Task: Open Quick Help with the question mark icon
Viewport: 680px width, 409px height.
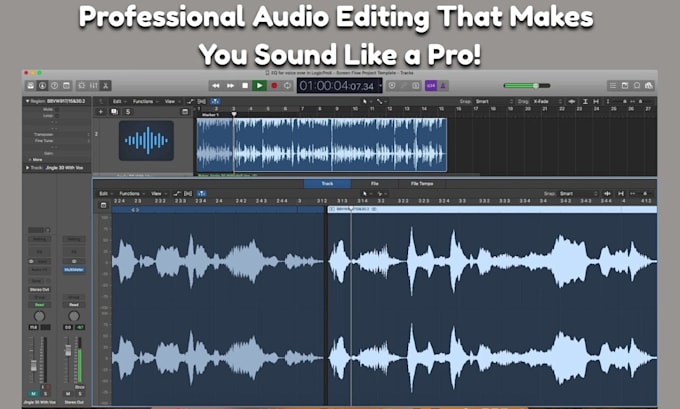Action: click(x=55, y=85)
